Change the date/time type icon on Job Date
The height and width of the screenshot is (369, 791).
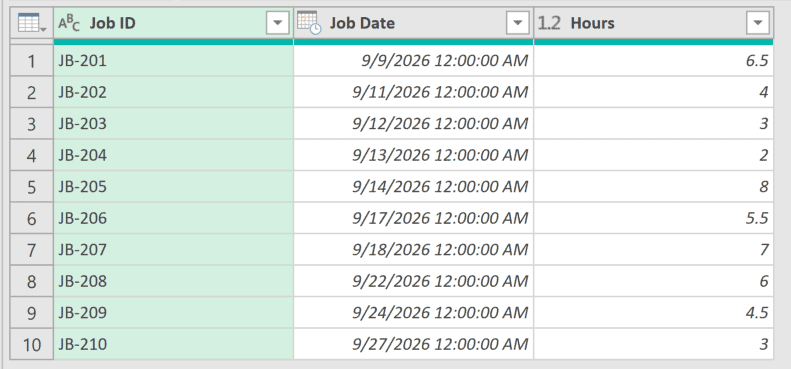click(309, 23)
